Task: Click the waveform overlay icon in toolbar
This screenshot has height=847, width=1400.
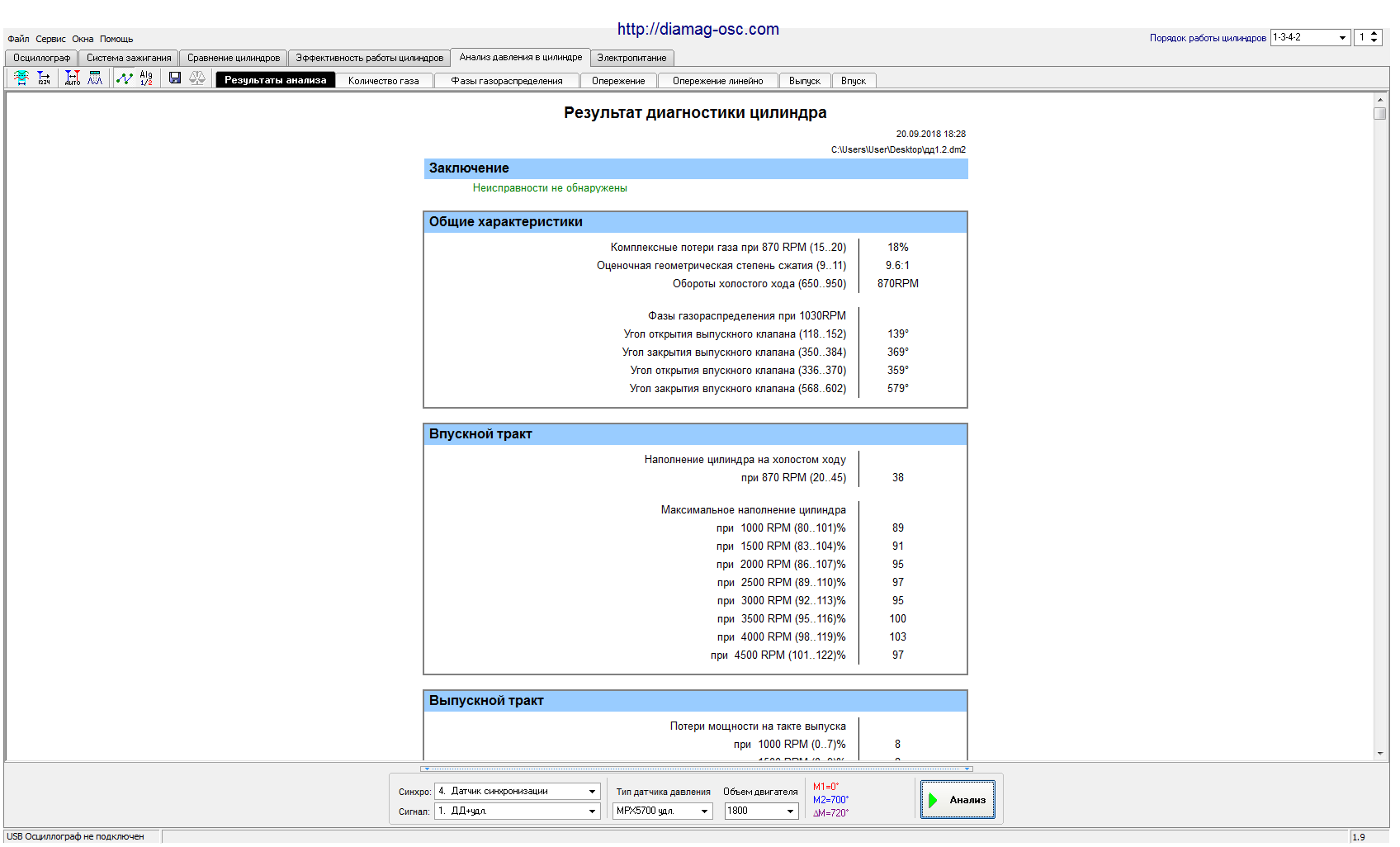Action: click(21, 78)
